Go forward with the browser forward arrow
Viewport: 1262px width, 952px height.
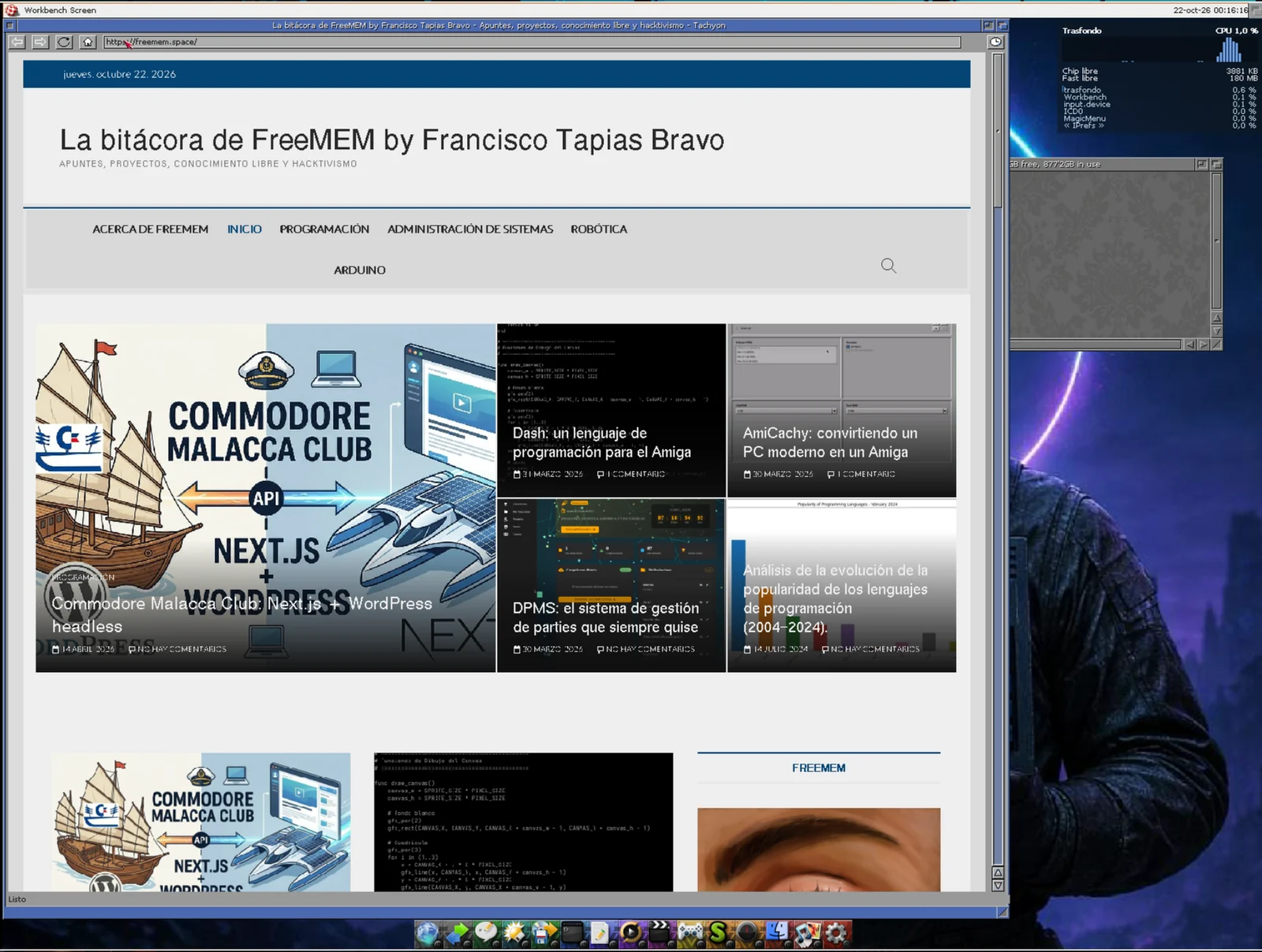click(x=40, y=42)
